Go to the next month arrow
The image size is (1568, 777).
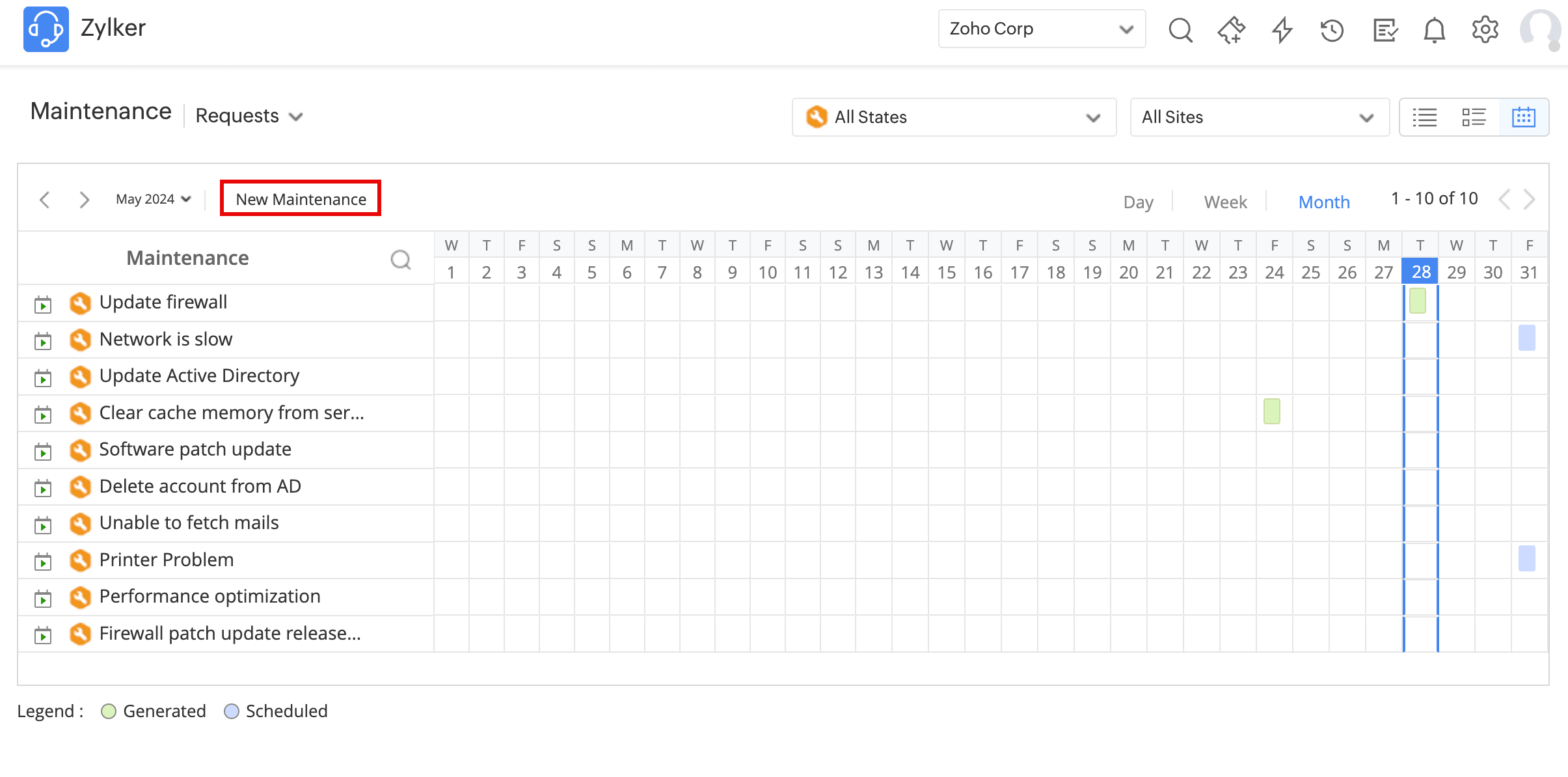(x=84, y=199)
